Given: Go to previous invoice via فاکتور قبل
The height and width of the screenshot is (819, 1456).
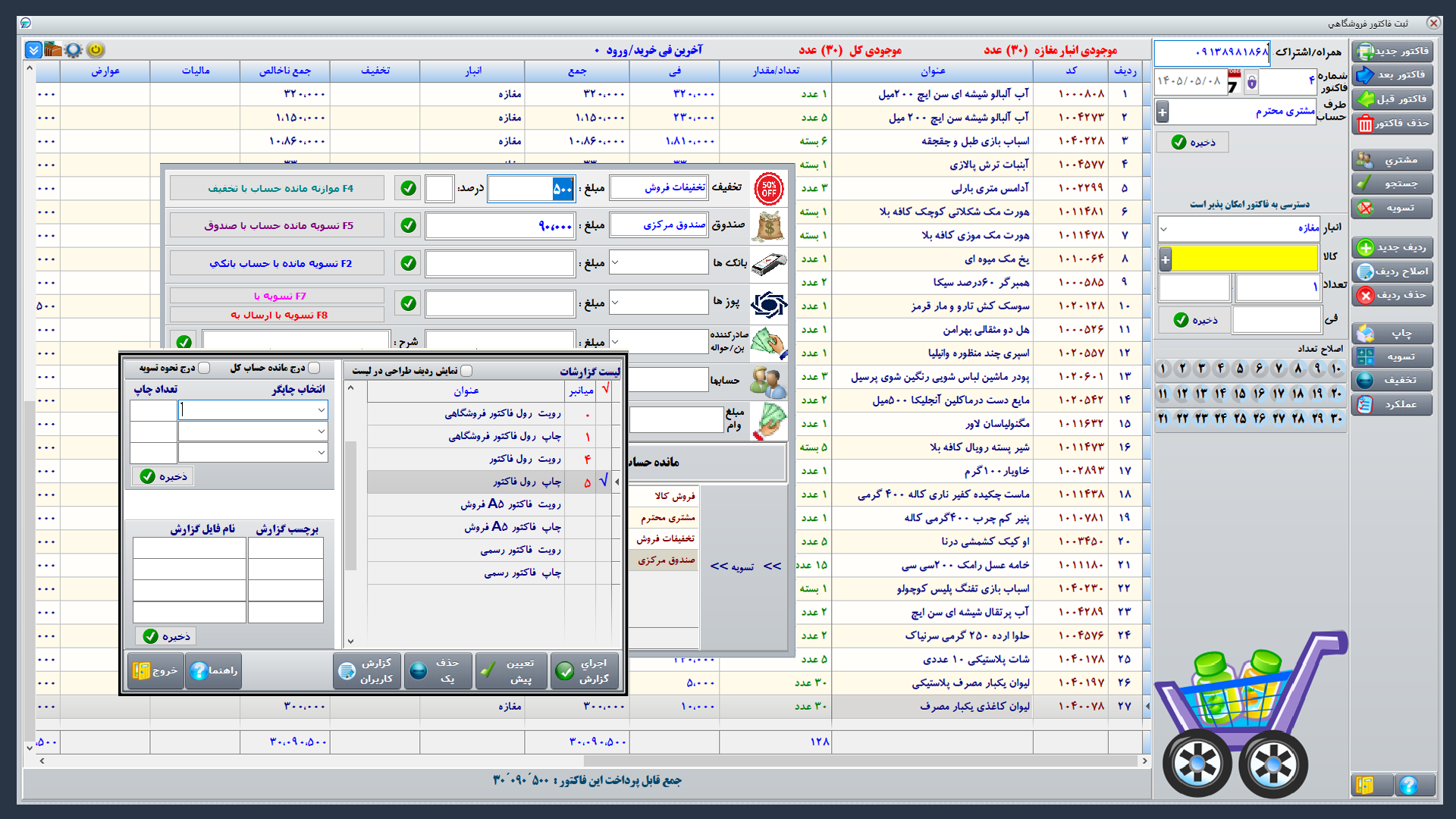Looking at the screenshot, I should click(1392, 99).
